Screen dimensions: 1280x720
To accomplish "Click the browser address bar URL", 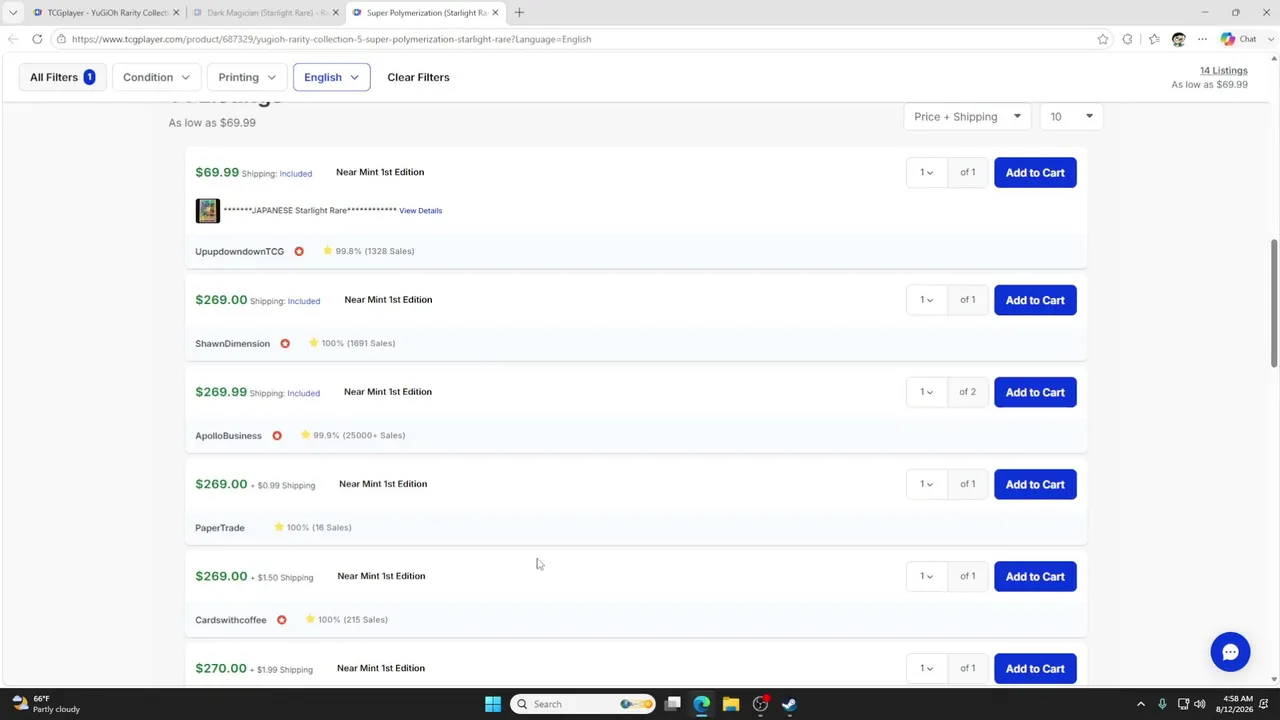I will 331,39.
